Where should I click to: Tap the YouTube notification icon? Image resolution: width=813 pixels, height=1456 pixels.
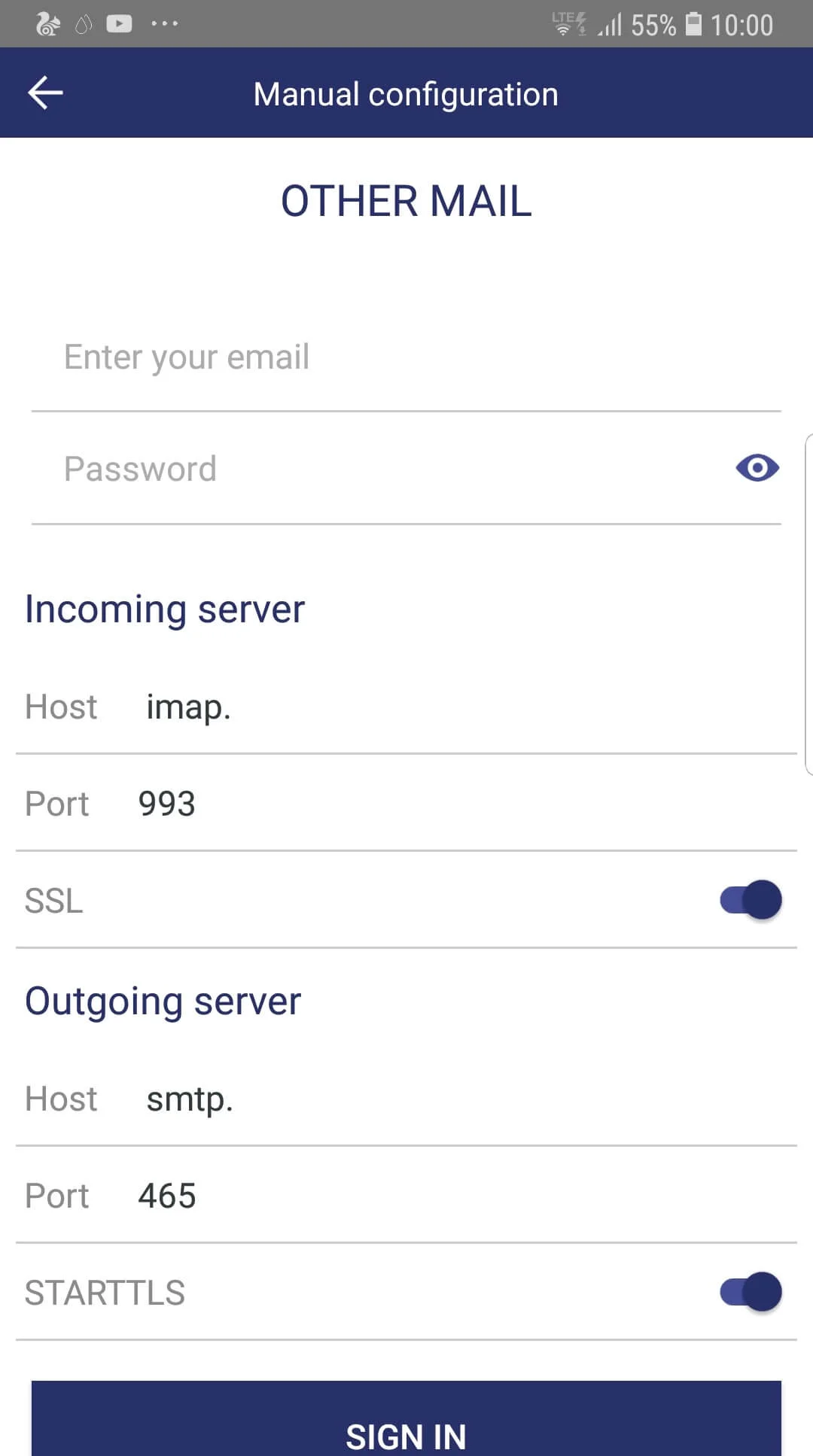pos(119,24)
